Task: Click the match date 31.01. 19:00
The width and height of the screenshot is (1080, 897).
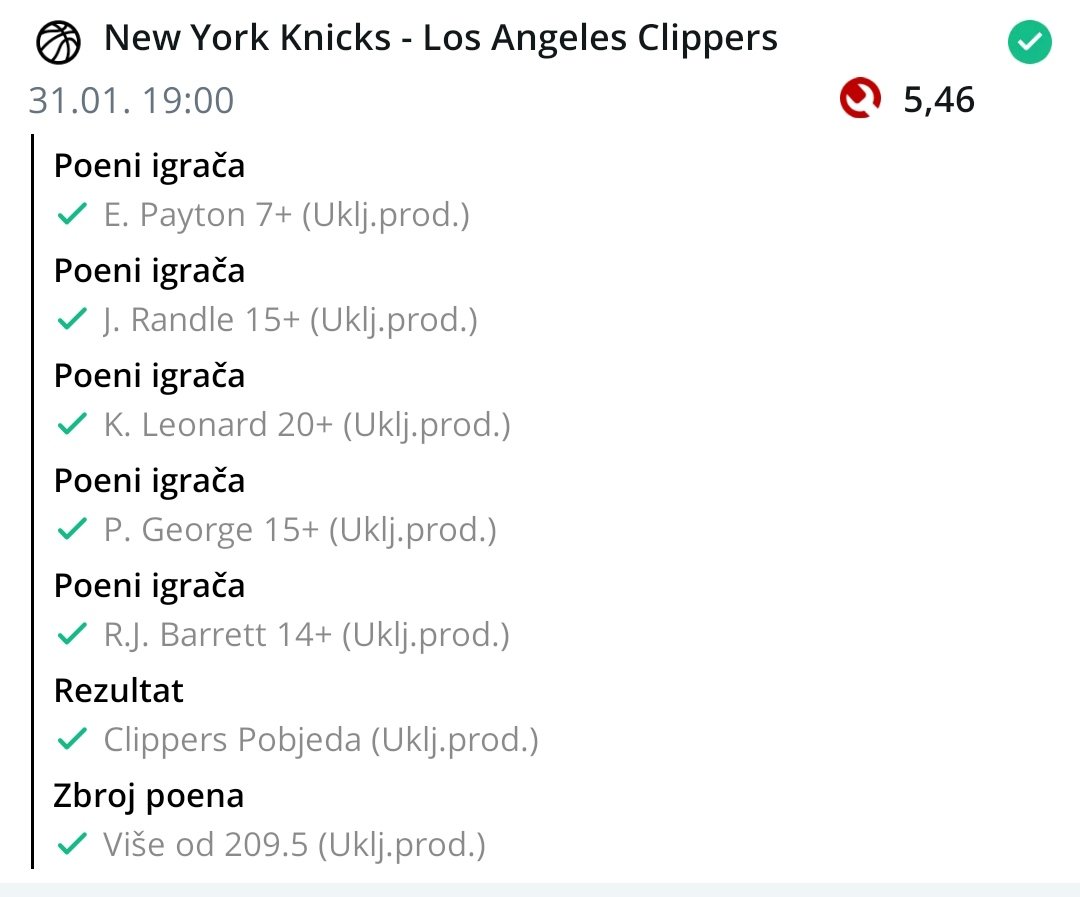Action: 131,100
